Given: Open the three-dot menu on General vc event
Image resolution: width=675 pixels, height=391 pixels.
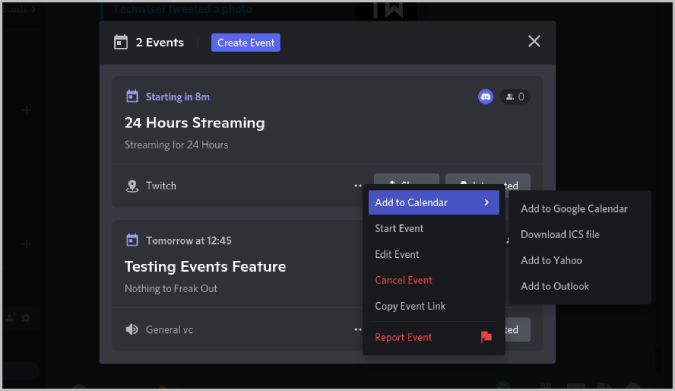Looking at the screenshot, I should 358,329.
